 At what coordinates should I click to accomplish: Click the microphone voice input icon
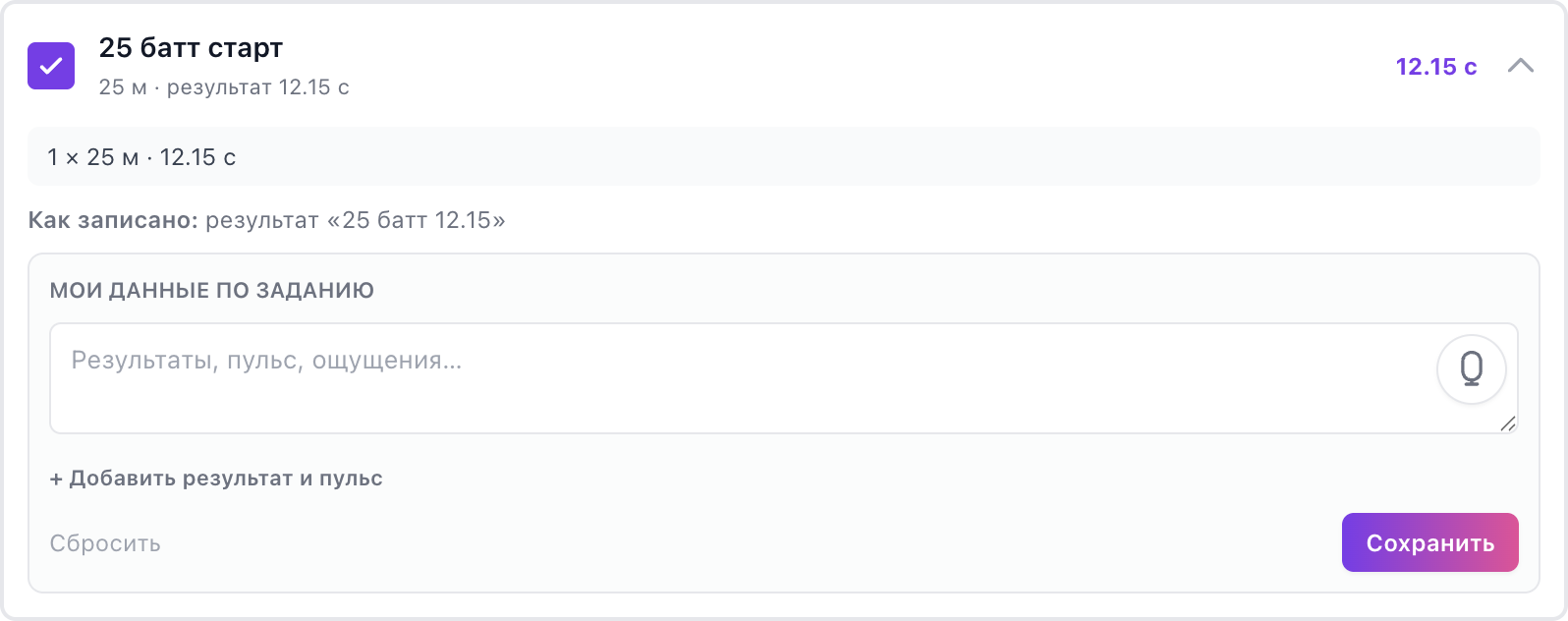pyautogui.click(x=1471, y=369)
